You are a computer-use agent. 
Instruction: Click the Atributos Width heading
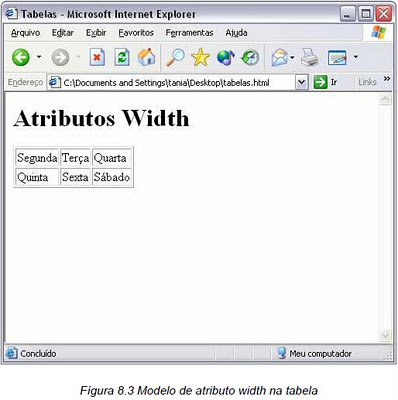click(x=101, y=118)
